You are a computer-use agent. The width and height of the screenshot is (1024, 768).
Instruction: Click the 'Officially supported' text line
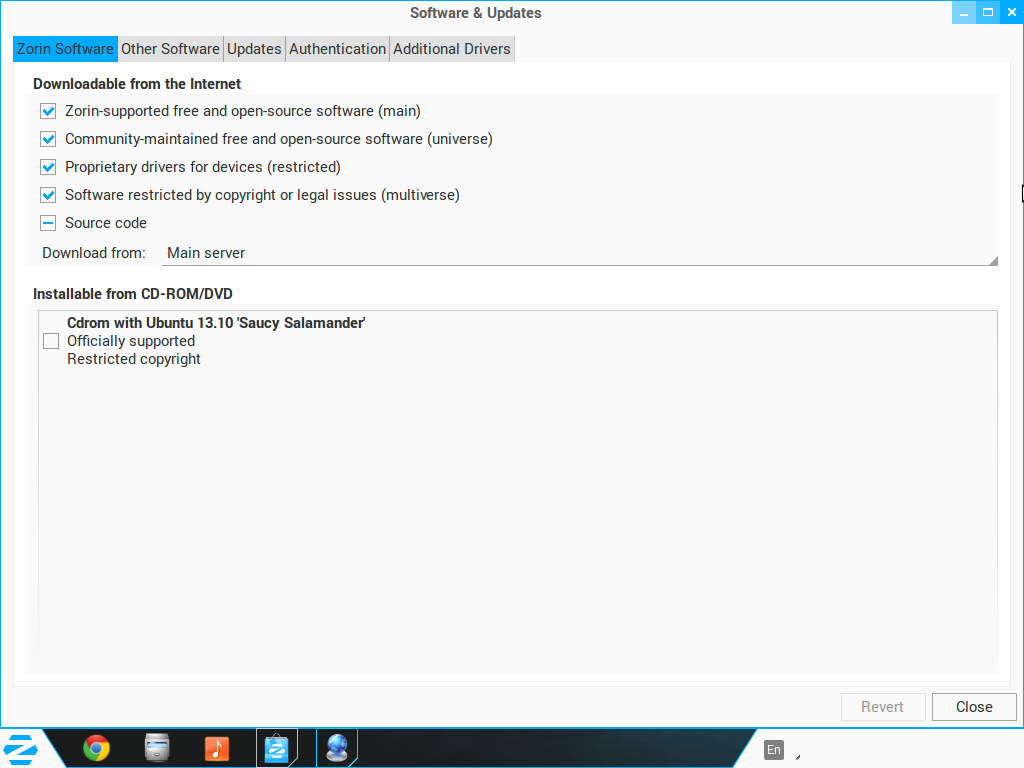131,341
